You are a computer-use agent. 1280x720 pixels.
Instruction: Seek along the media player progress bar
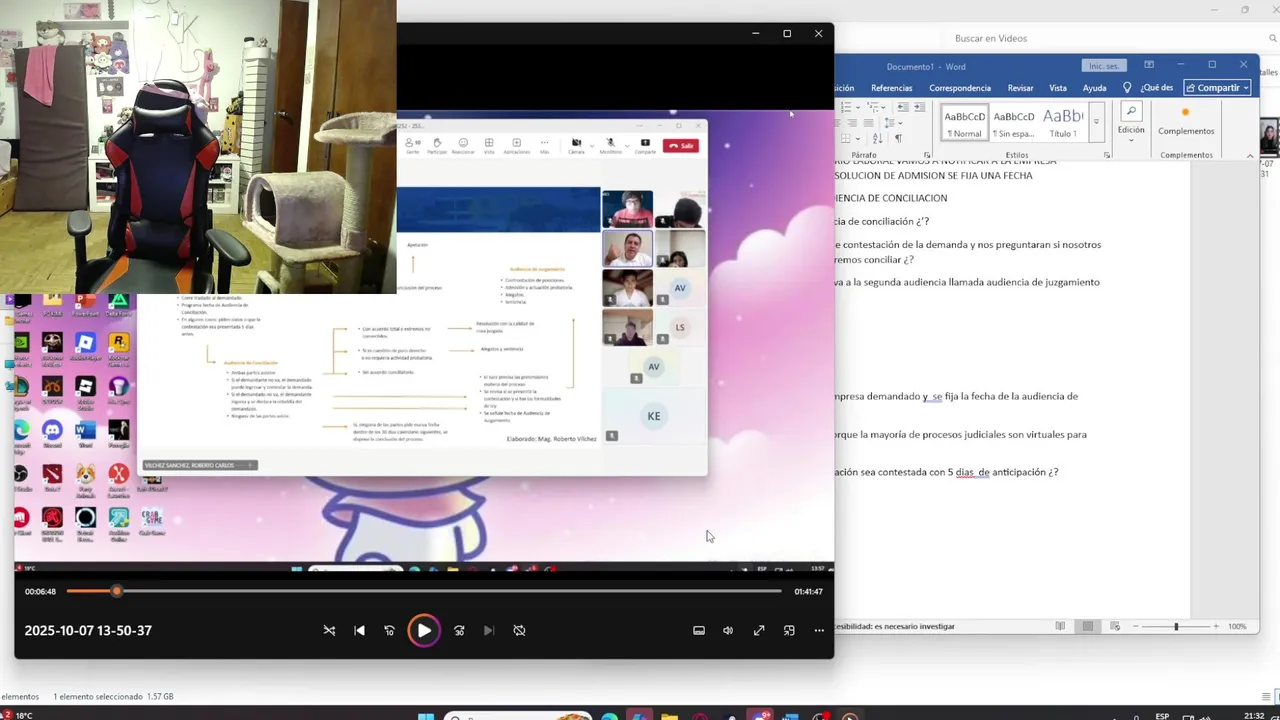(424, 591)
